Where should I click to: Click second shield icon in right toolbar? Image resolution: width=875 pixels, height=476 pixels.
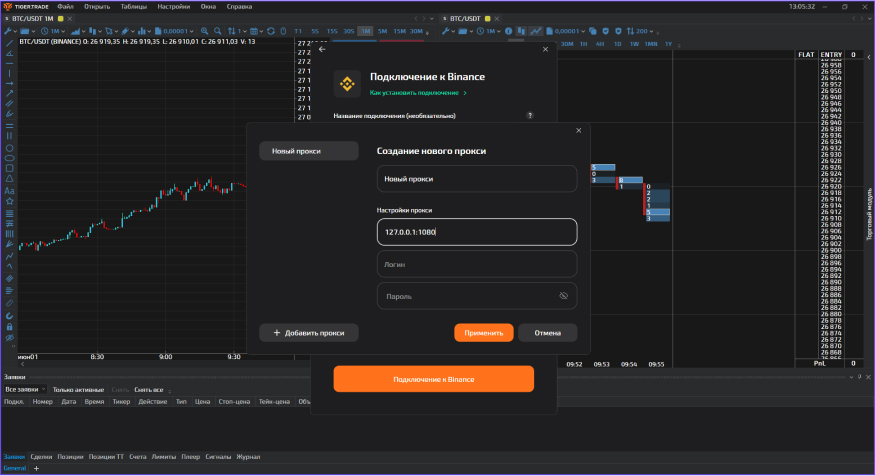pyautogui.click(x=618, y=31)
